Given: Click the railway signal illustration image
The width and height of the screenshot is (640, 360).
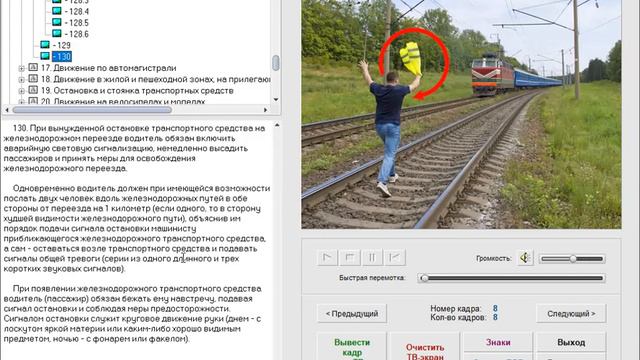Looking at the screenshot, I should (461, 114).
